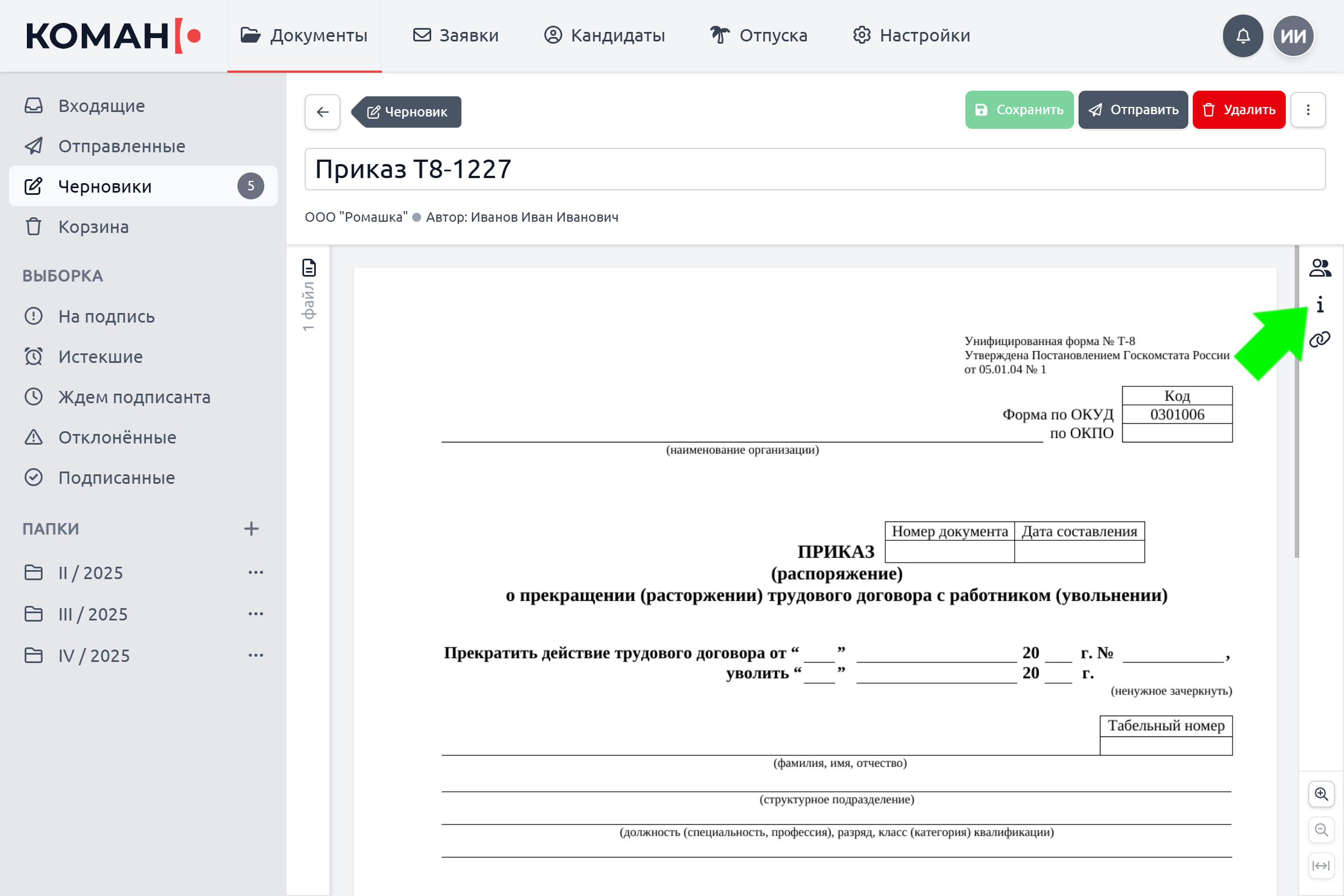Screen dimensions: 1344x896
Task: Add a new folder with plus icon
Action: tap(251, 529)
